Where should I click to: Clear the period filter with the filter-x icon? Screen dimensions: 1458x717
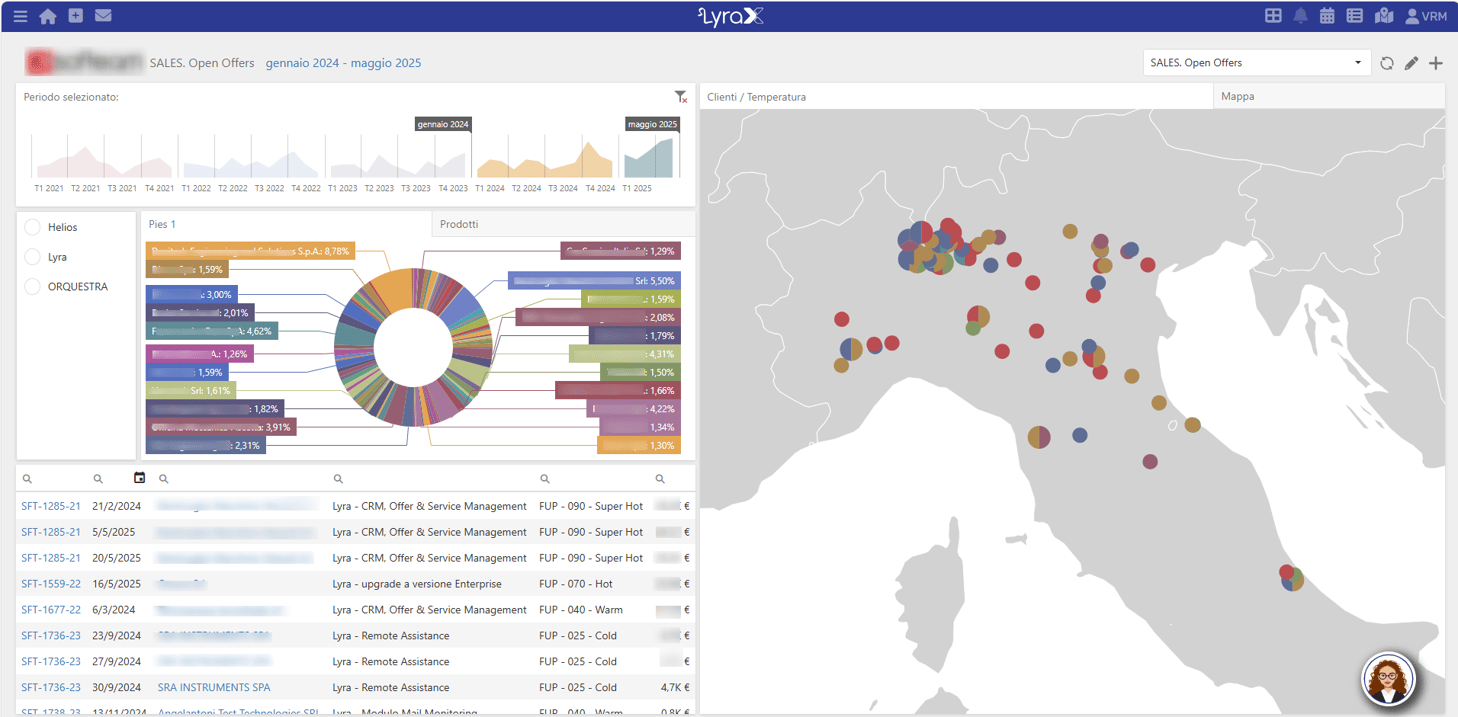[x=681, y=96]
